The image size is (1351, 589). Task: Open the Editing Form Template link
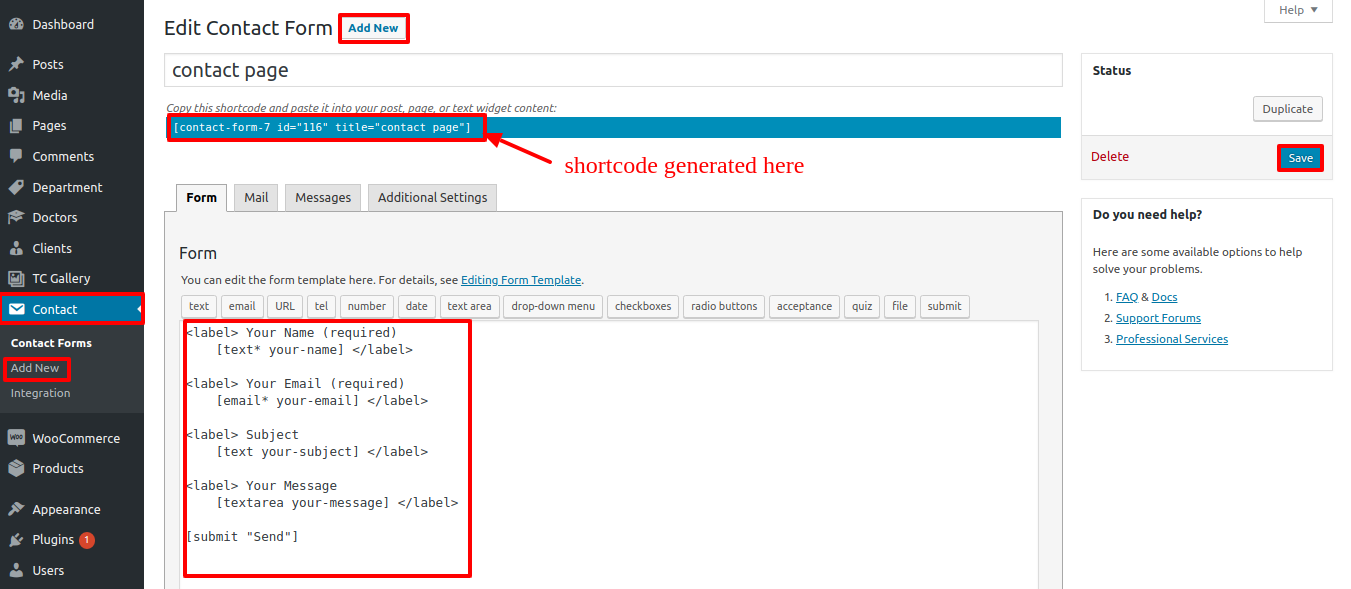[x=521, y=280]
